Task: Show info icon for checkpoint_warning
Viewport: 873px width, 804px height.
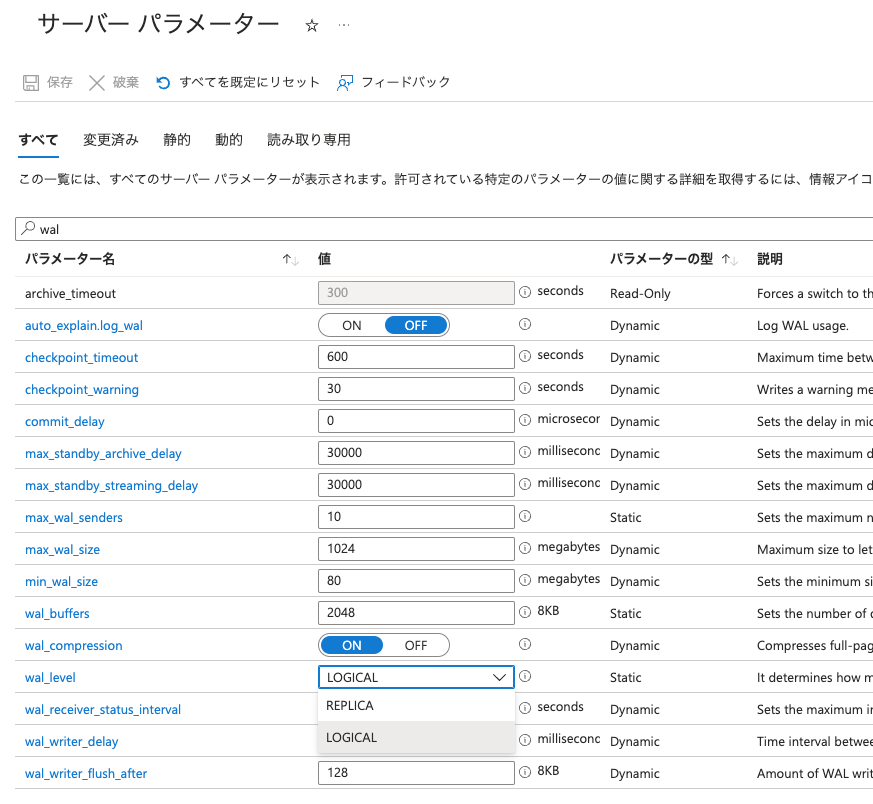Action: (x=525, y=388)
